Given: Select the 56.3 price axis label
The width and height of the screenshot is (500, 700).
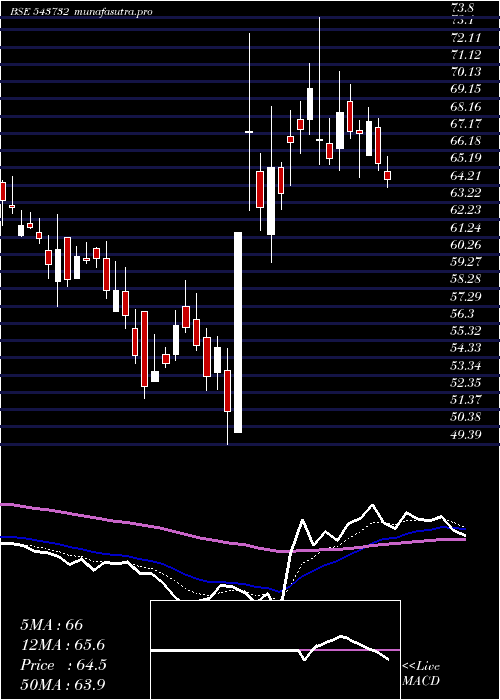Looking at the screenshot, I should pyautogui.click(x=462, y=313).
